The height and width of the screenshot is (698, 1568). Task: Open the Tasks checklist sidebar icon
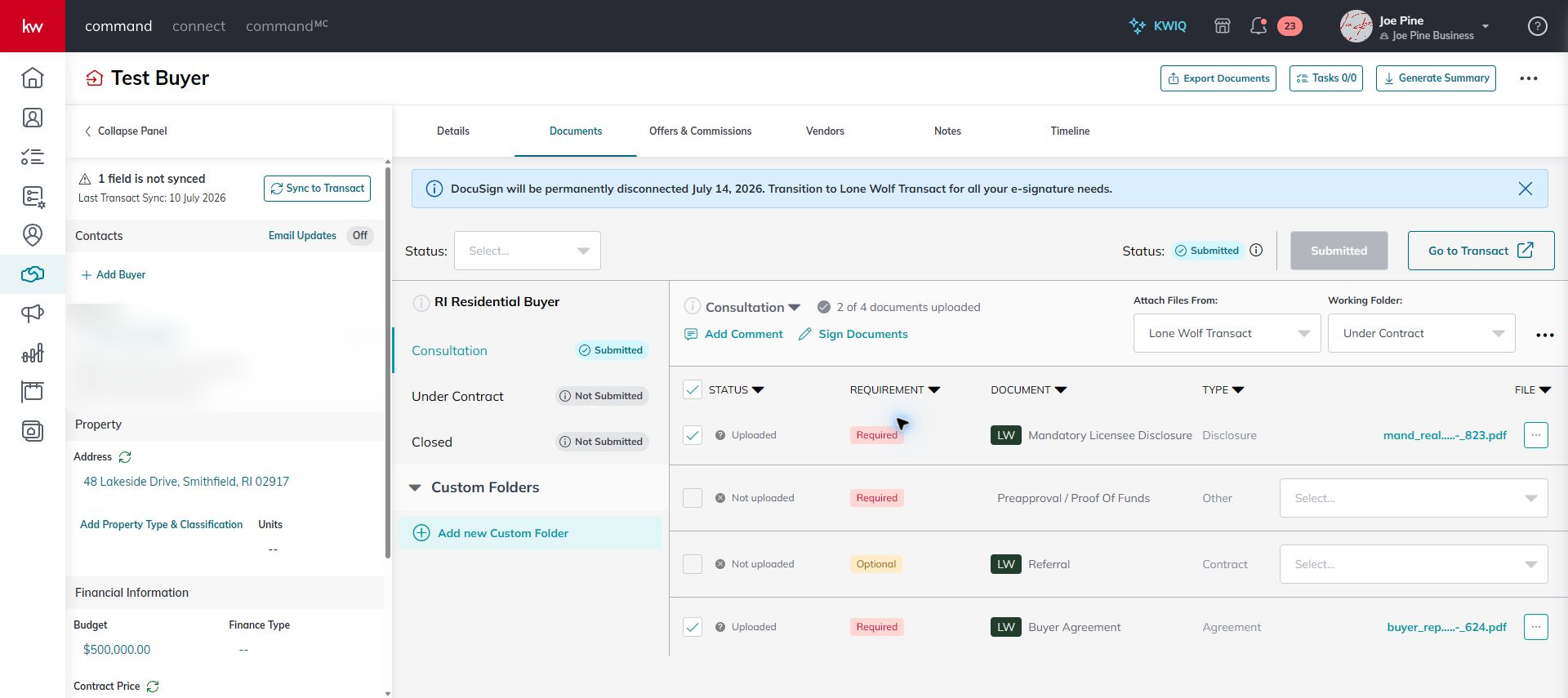point(33,157)
